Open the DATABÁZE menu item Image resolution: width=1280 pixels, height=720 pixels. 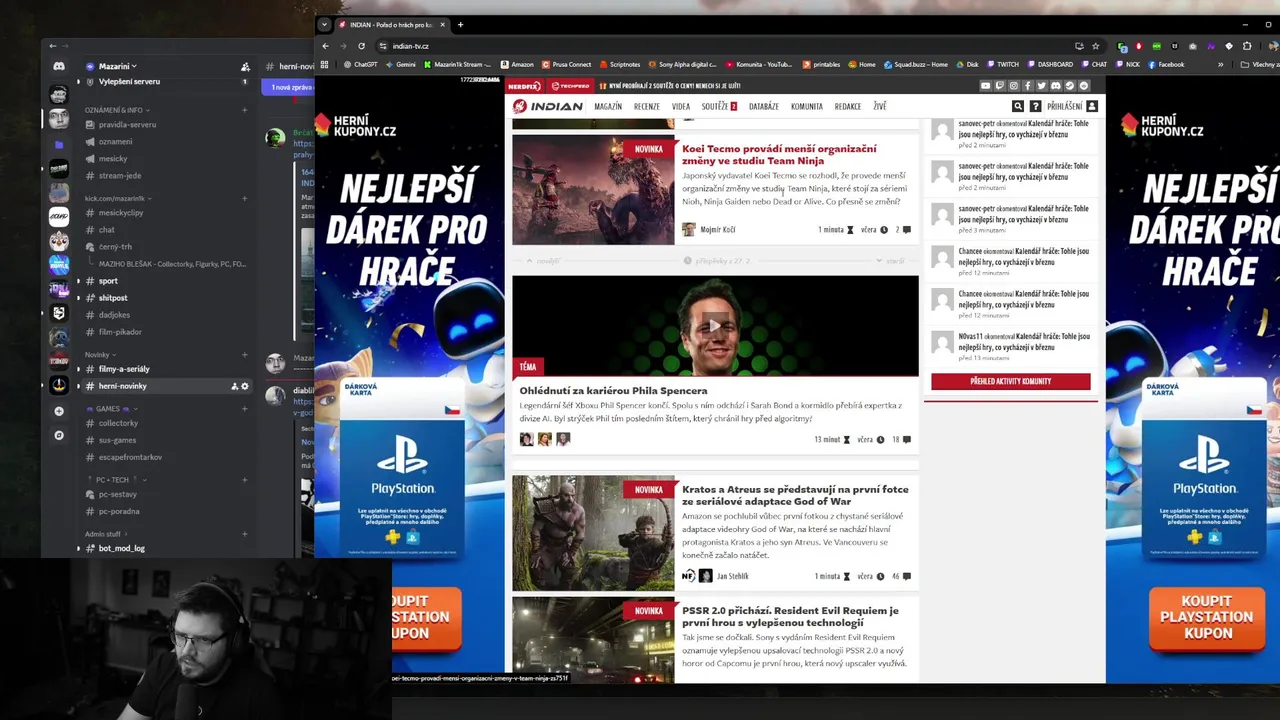point(764,106)
